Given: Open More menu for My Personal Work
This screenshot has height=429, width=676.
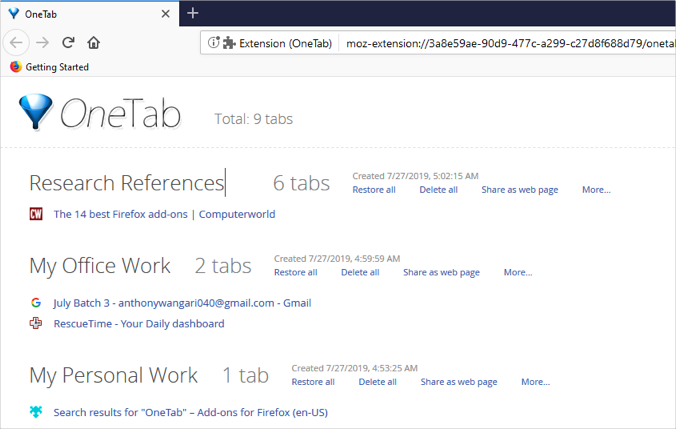Looking at the screenshot, I should pos(535,382).
